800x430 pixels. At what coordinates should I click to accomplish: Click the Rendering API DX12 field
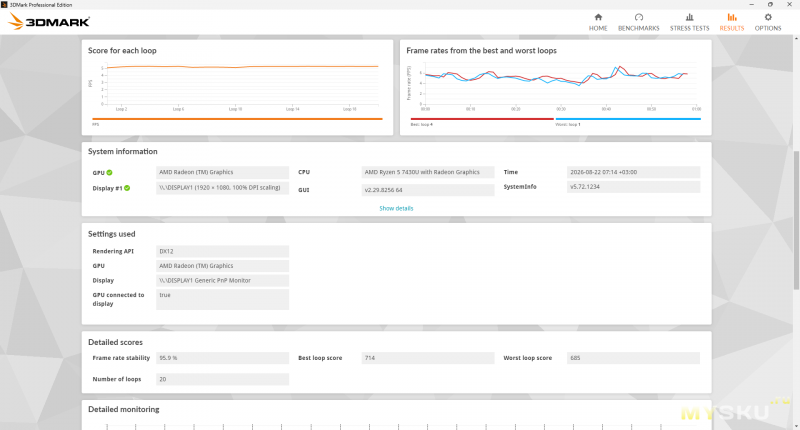222,251
